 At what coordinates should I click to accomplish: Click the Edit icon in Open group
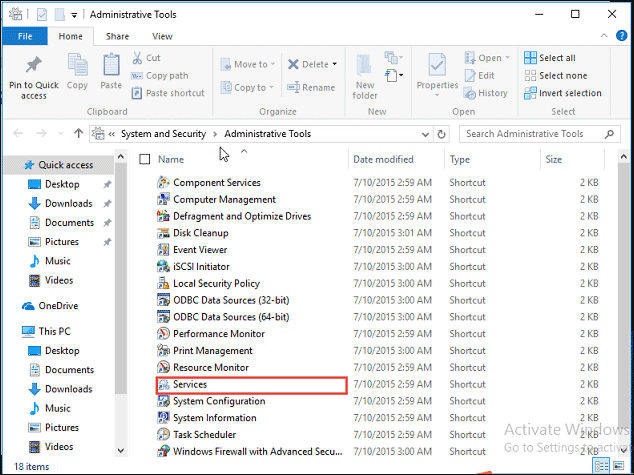tap(470, 76)
